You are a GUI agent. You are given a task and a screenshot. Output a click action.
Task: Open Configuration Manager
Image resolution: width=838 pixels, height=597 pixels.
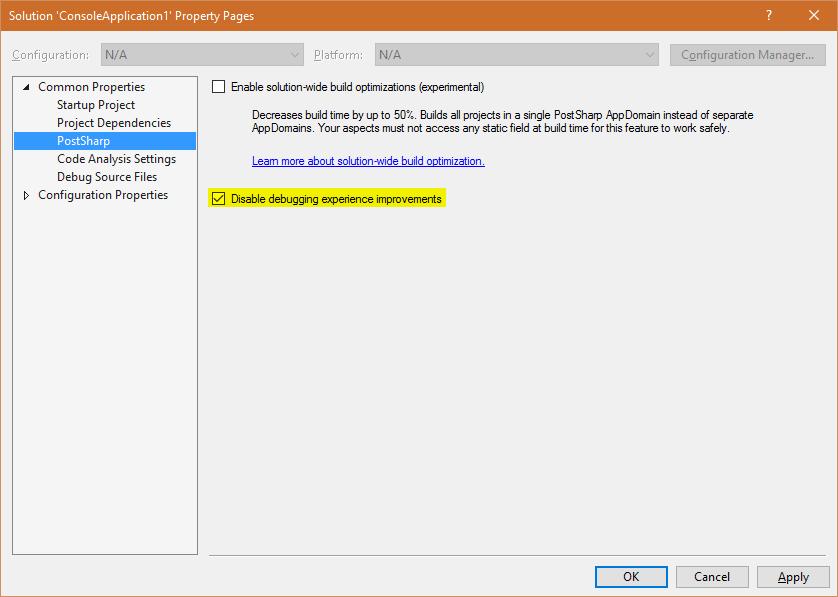[x=747, y=55]
